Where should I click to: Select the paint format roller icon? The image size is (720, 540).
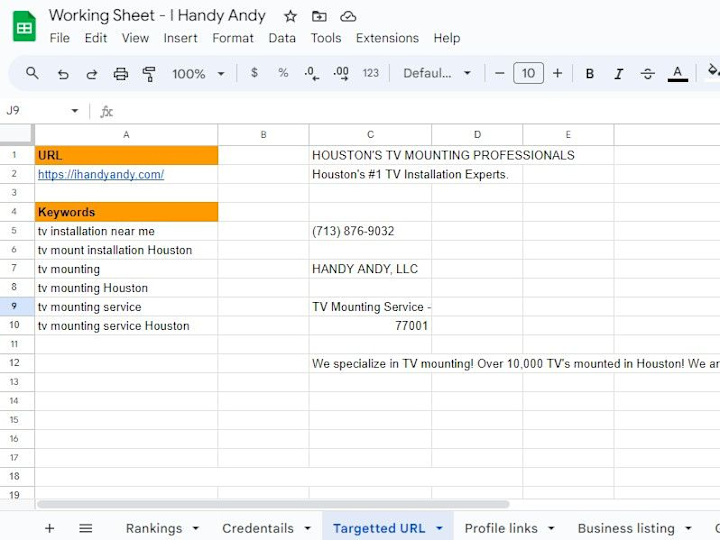point(149,73)
